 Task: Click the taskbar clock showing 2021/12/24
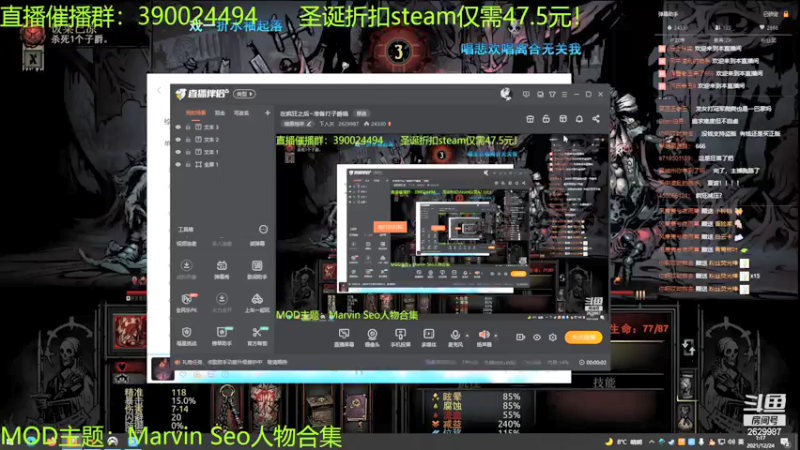click(760, 442)
